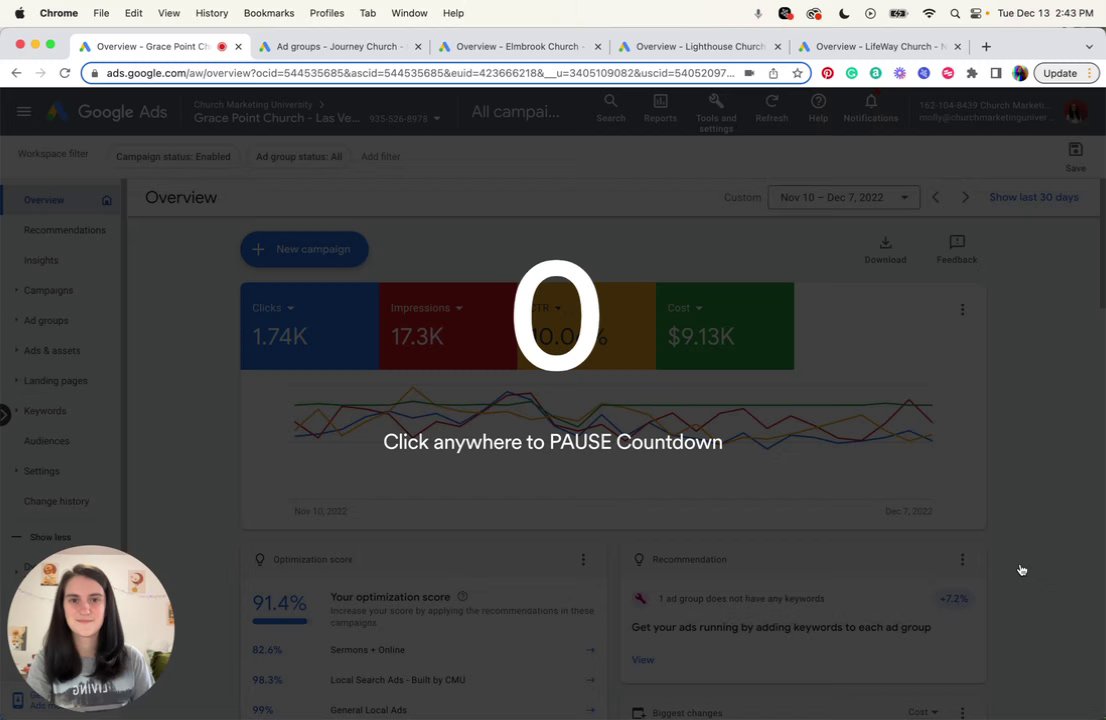
Task: Open the Clicks metric dropdown
Action: tap(273, 308)
